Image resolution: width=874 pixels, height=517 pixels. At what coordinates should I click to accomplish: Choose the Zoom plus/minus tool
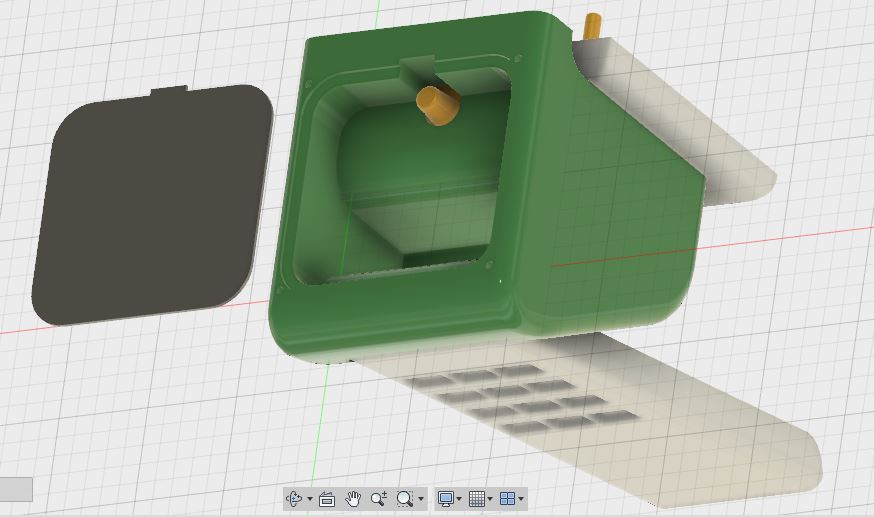(379, 499)
